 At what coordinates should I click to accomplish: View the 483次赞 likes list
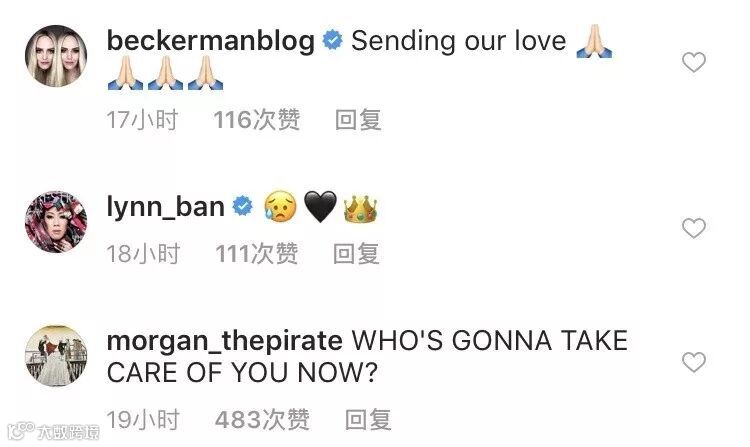262,420
